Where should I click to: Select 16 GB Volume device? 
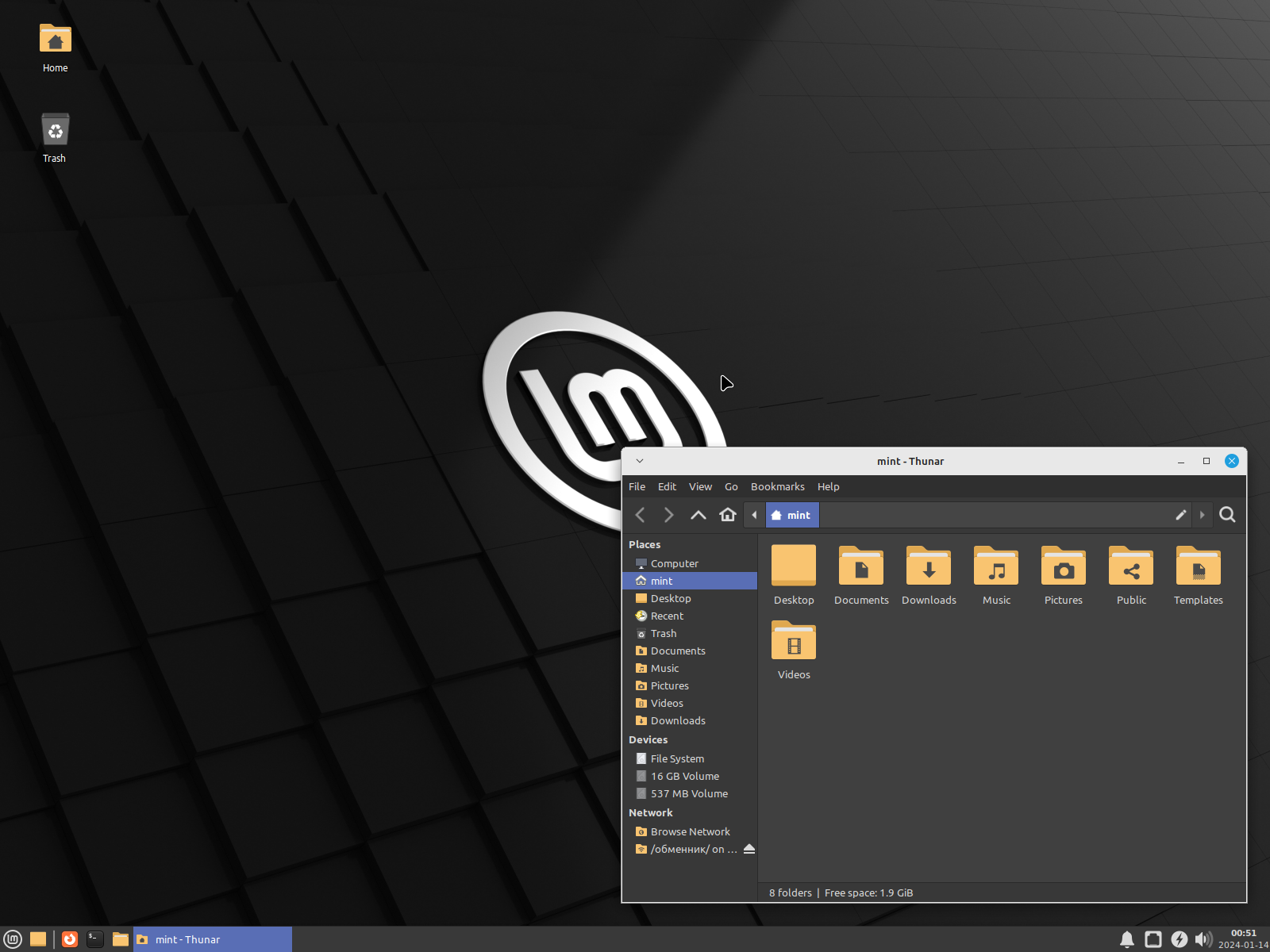coord(690,776)
